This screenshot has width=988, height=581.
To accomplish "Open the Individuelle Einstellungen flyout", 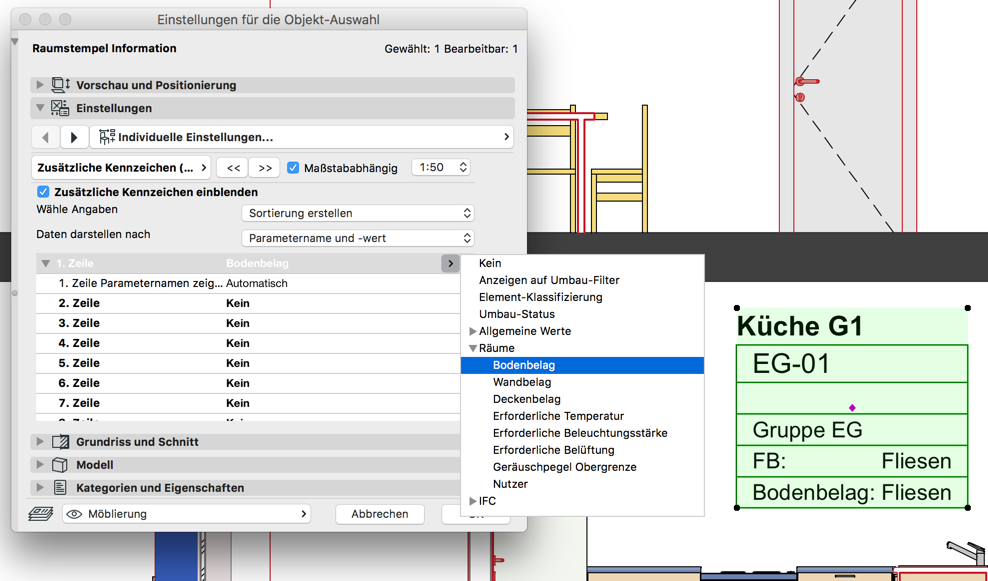I will point(302,137).
